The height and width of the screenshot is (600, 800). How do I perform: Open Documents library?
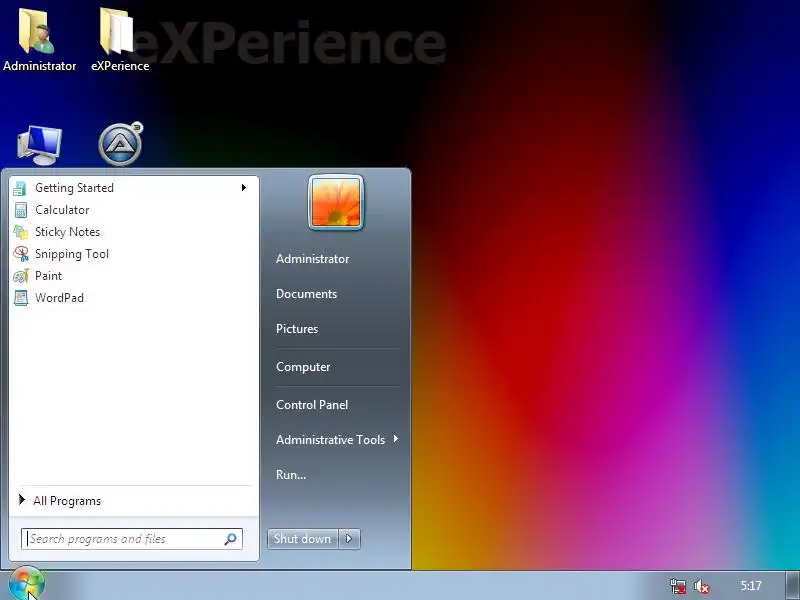pos(307,294)
